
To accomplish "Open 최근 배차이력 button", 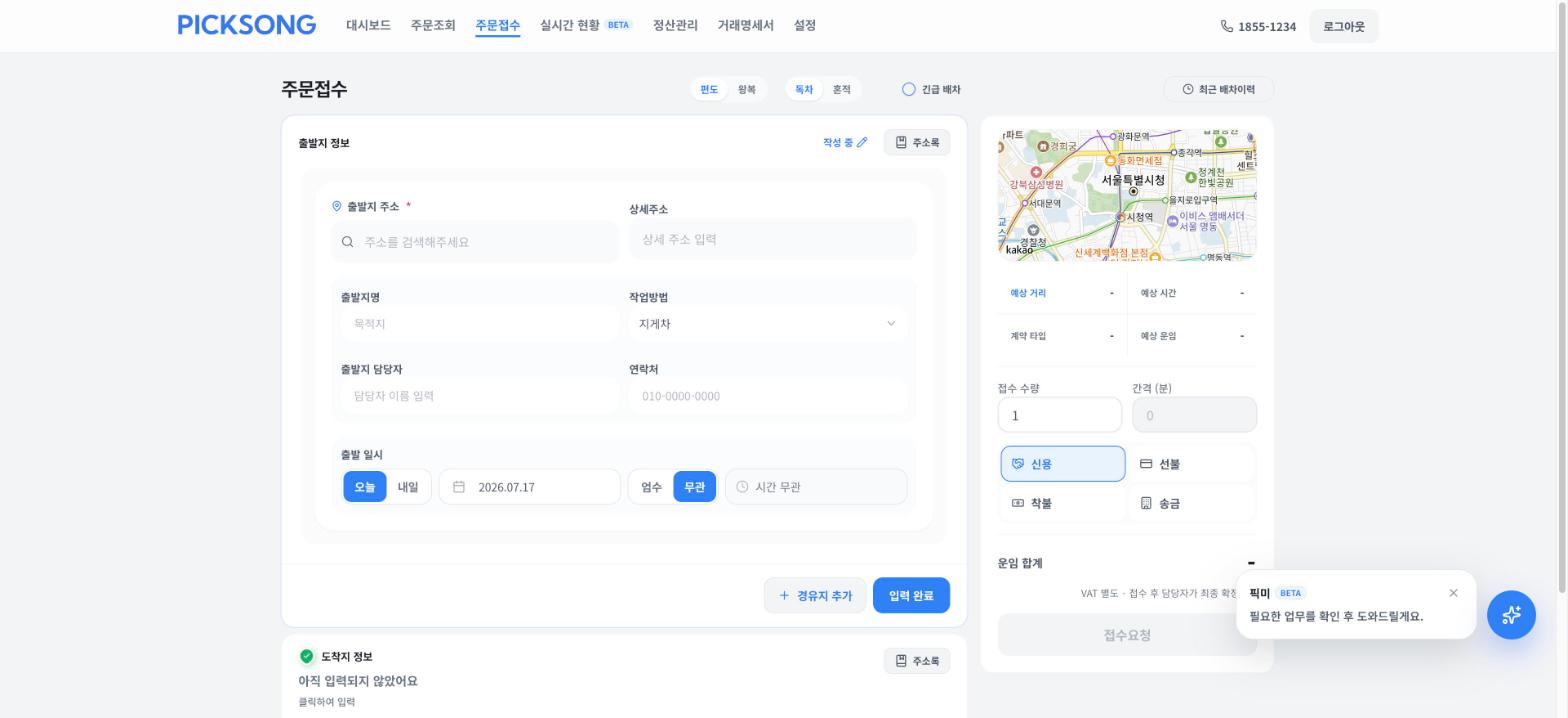I will [x=1218, y=89].
